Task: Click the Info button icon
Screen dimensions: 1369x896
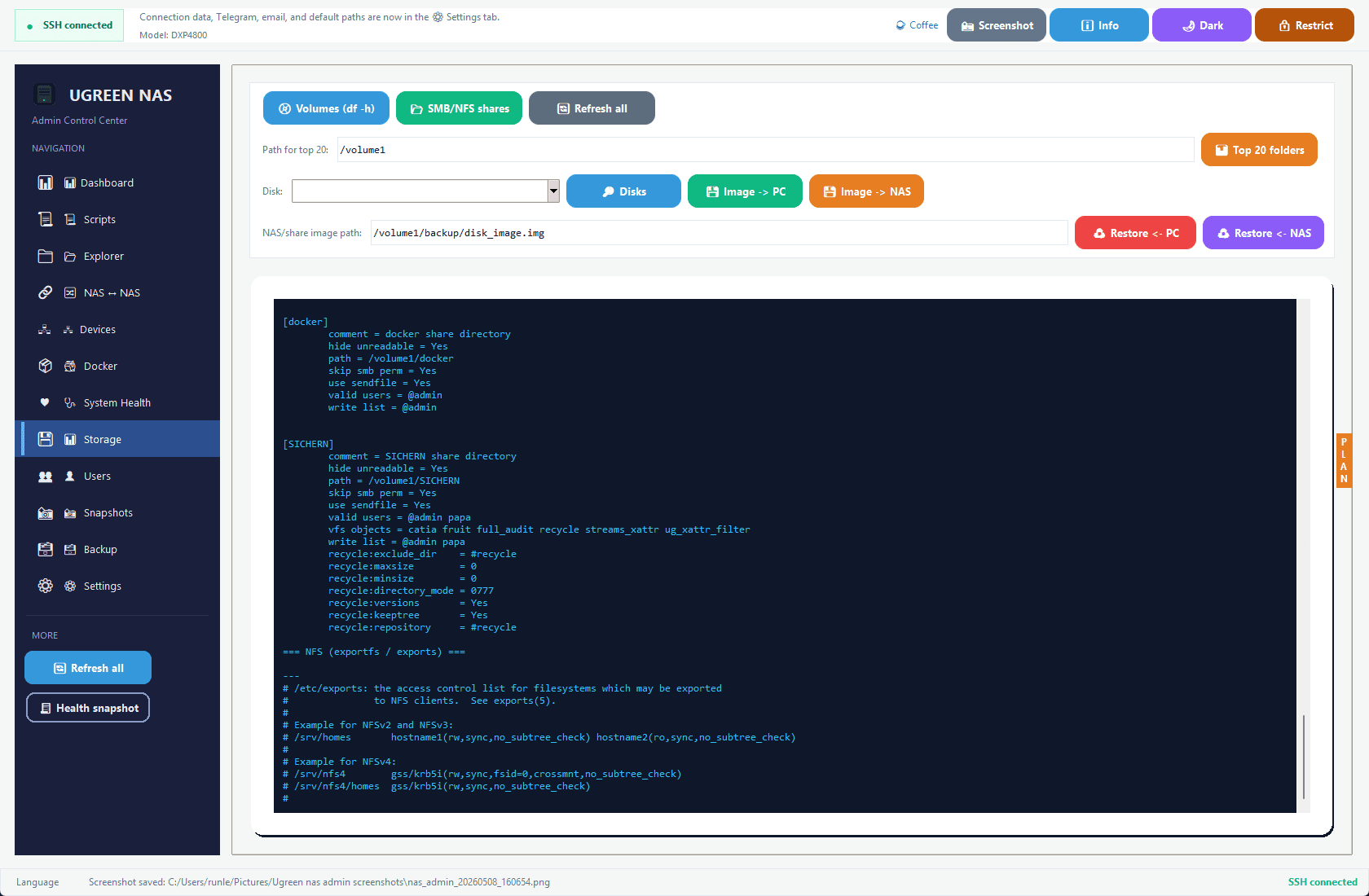Action: click(1087, 26)
